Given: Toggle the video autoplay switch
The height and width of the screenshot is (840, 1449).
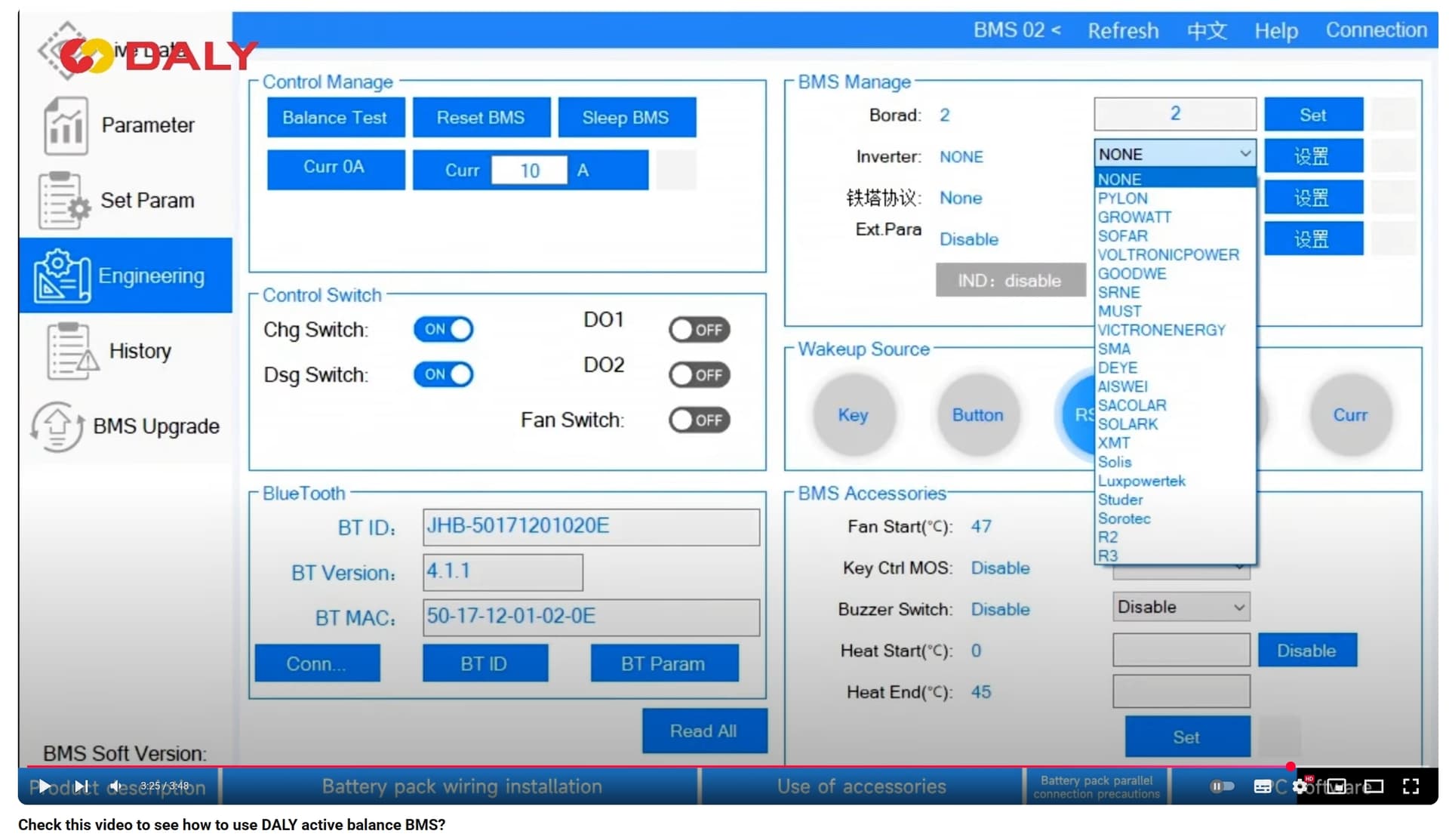Looking at the screenshot, I should [1222, 786].
